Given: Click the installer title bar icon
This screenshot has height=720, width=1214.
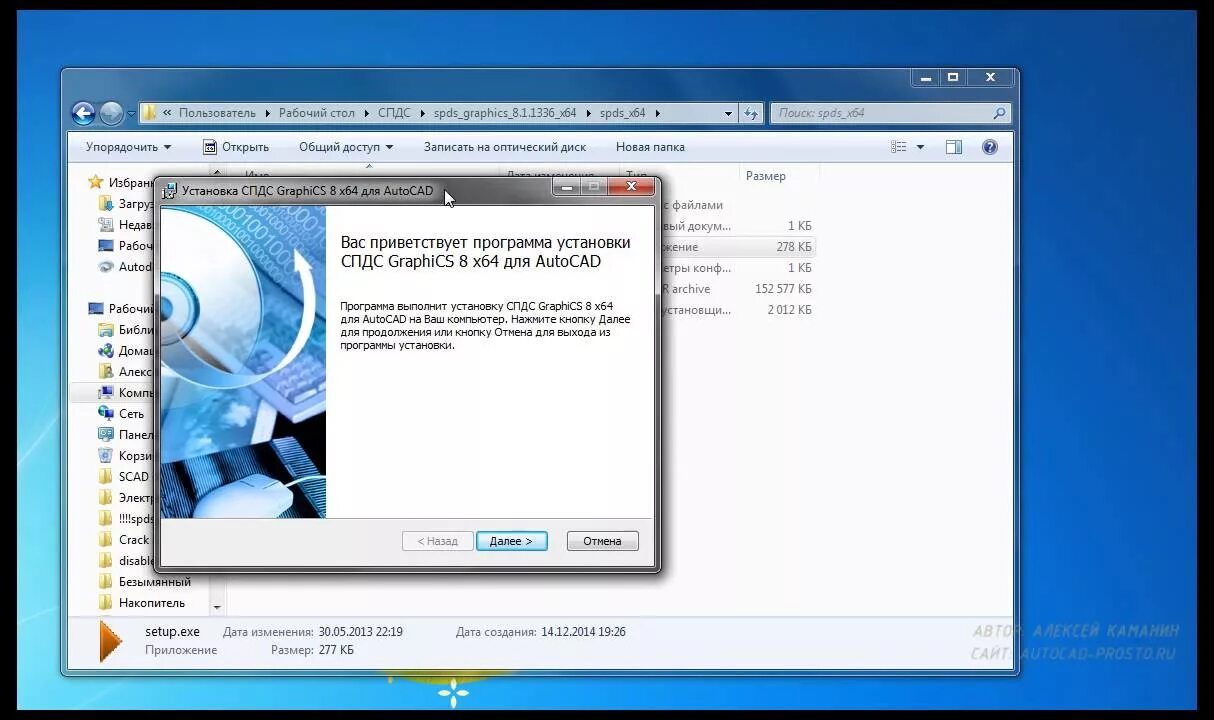Looking at the screenshot, I should [170, 190].
